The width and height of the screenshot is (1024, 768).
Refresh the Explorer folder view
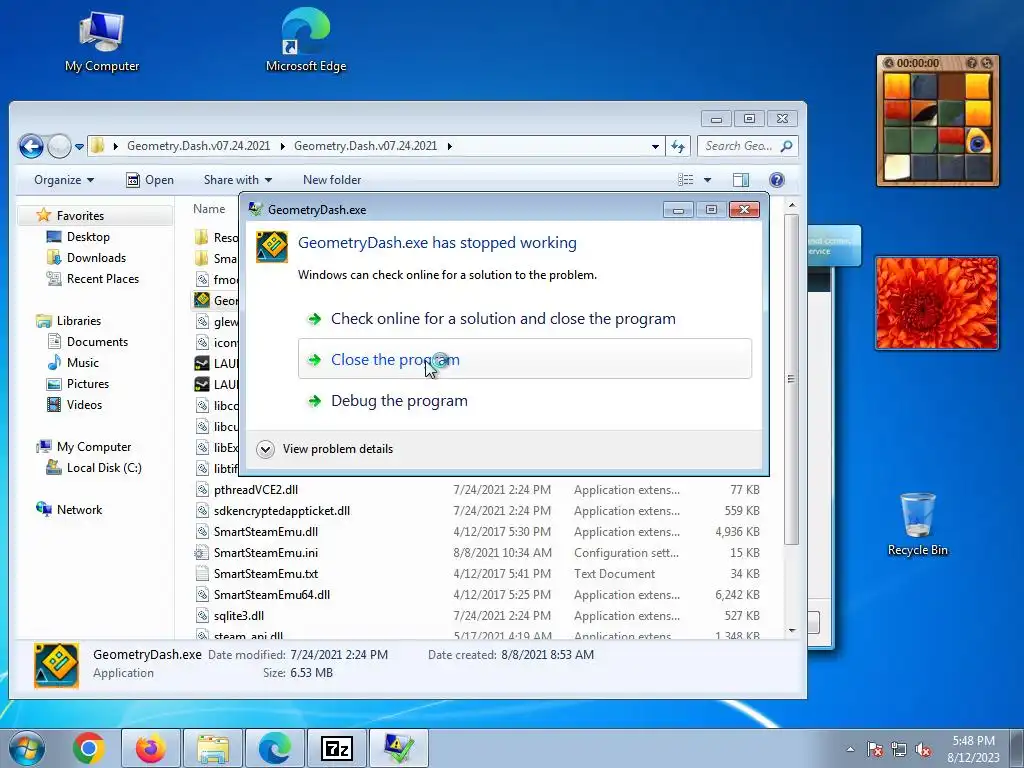pyautogui.click(x=678, y=146)
